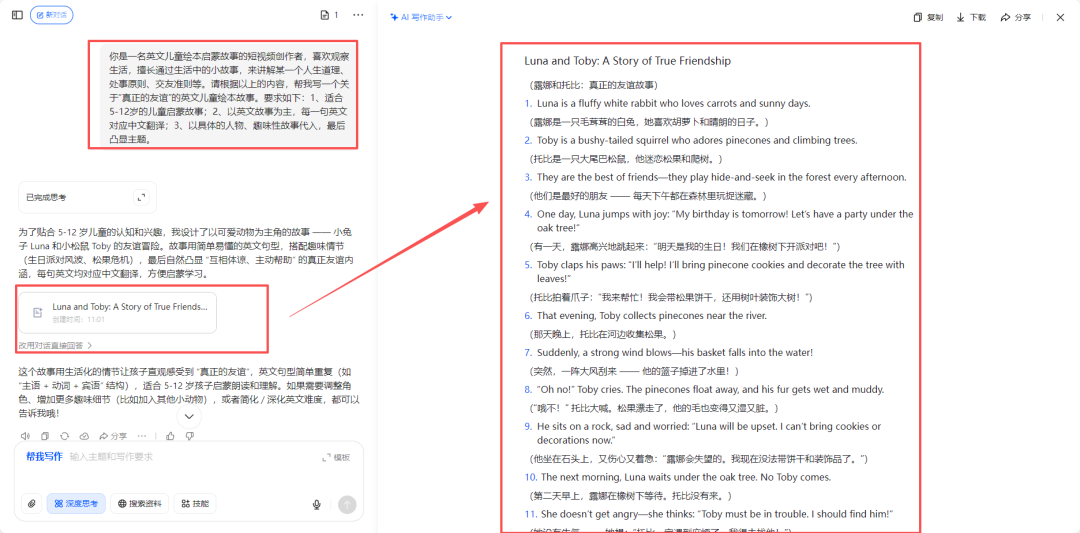This screenshot has width=1080, height=533.
Task: Click the paperclip attachment icon
Action: [x=32, y=504]
